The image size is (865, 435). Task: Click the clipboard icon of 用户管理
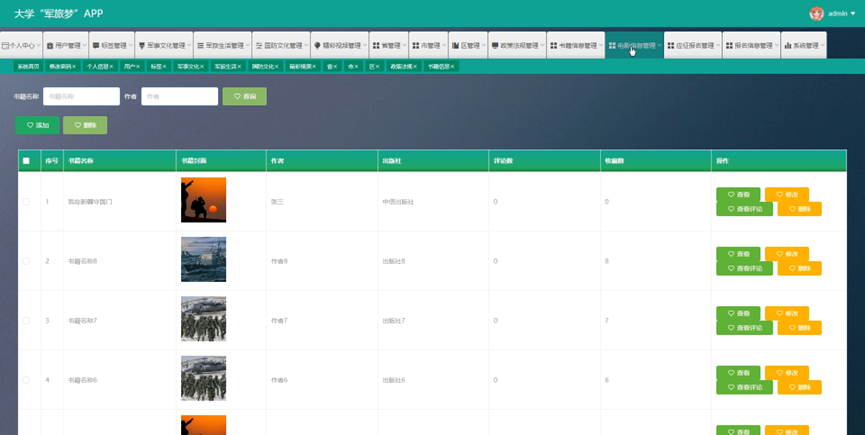[50, 46]
